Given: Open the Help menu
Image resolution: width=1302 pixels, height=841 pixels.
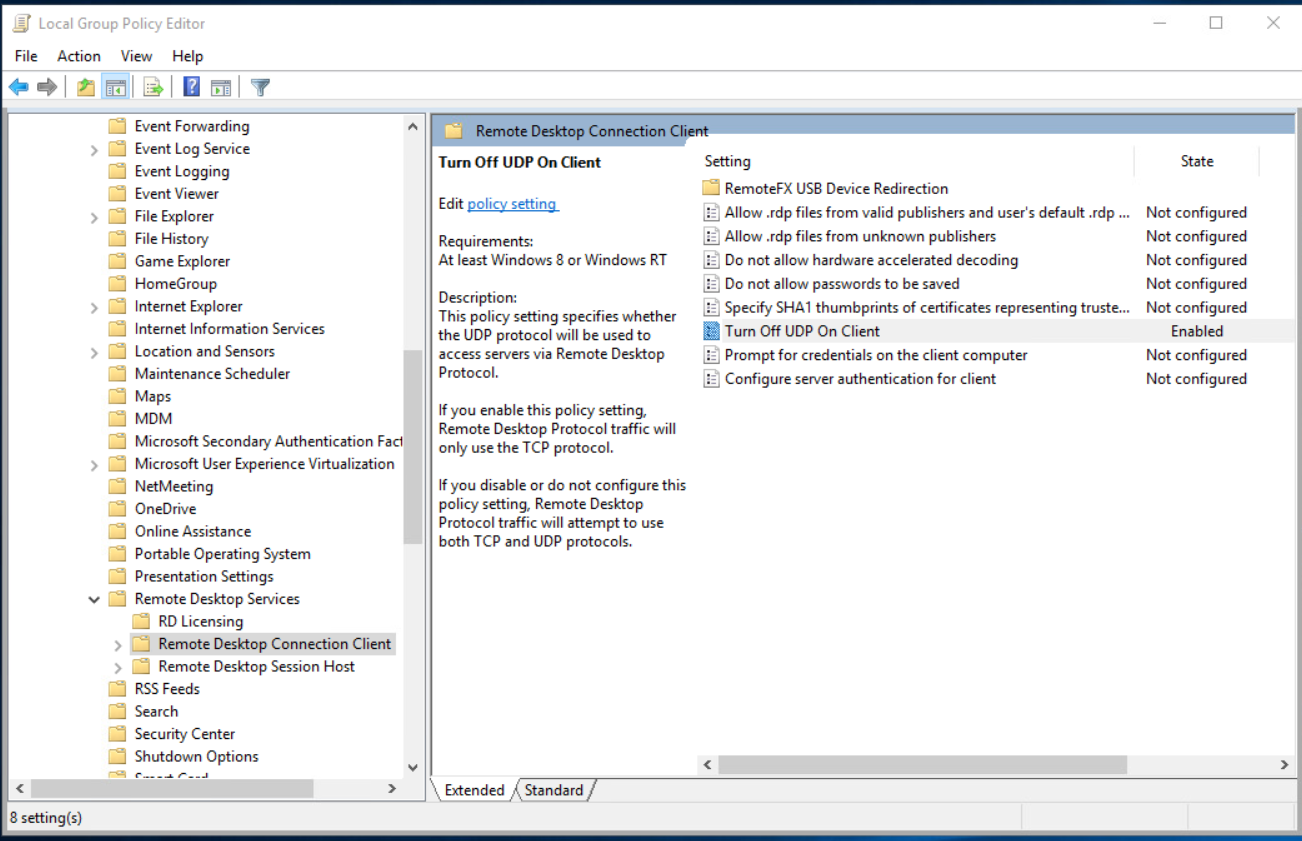Looking at the screenshot, I should tap(187, 56).
